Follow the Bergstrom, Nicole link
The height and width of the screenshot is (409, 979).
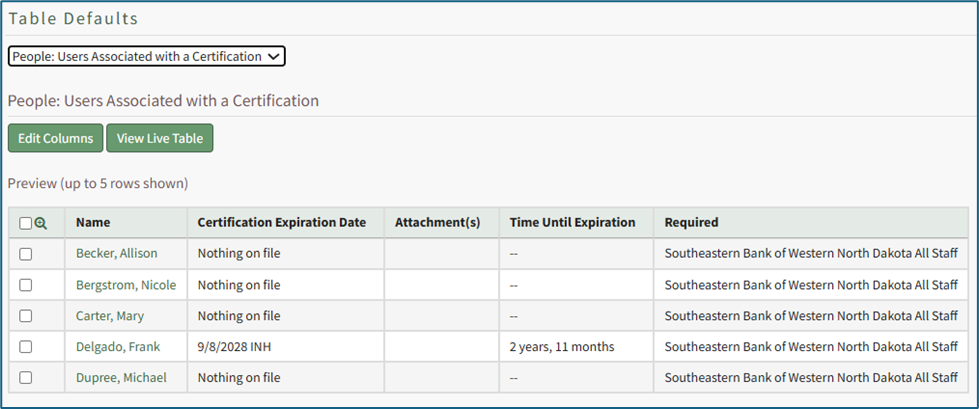126,285
